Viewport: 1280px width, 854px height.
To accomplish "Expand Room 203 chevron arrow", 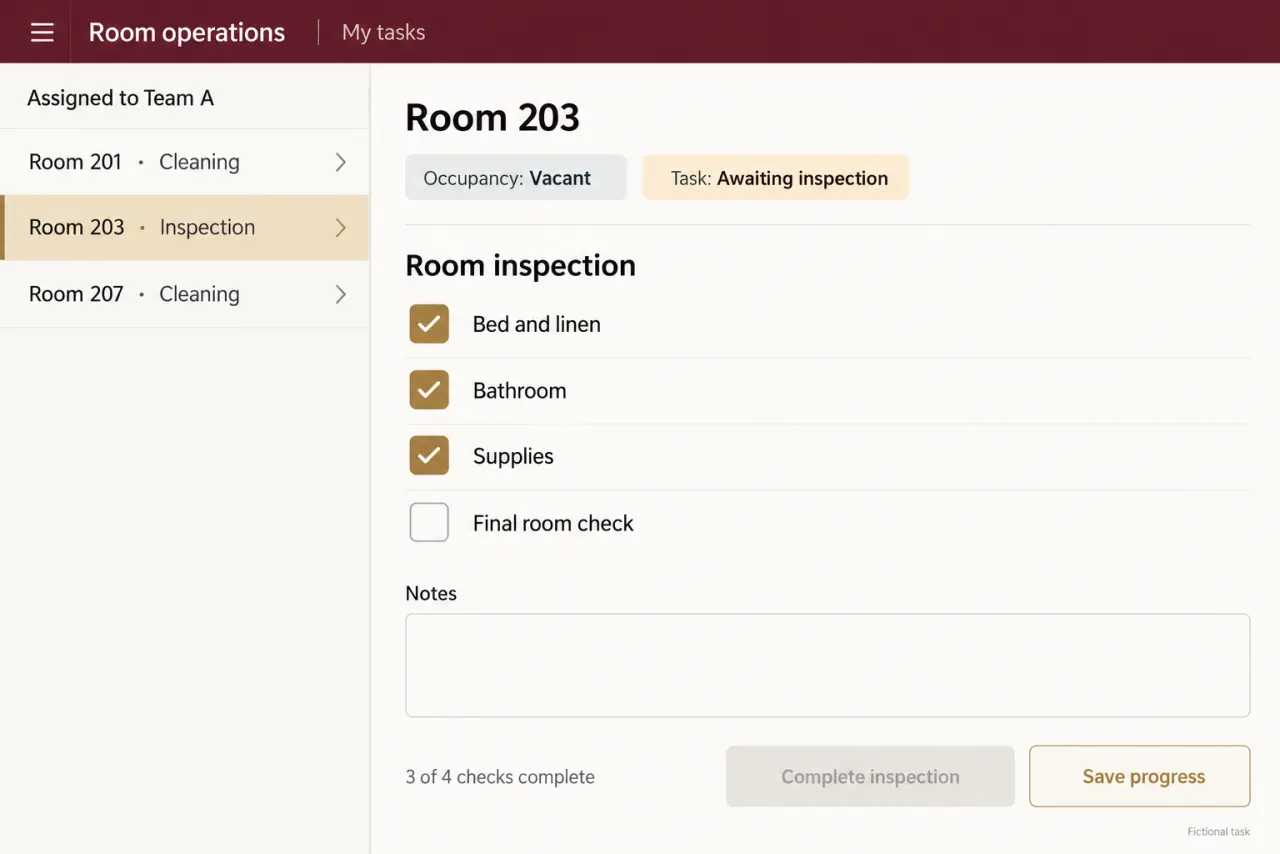I will pos(340,227).
